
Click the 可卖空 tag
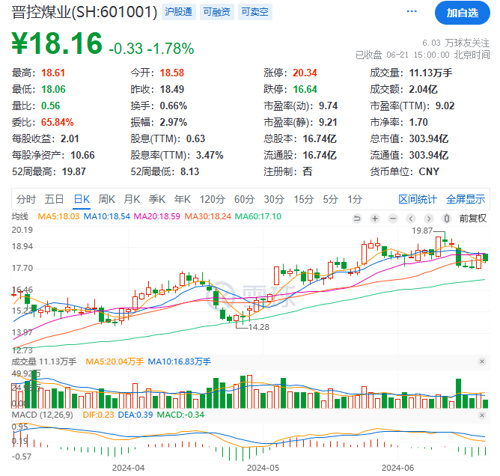pos(255,12)
